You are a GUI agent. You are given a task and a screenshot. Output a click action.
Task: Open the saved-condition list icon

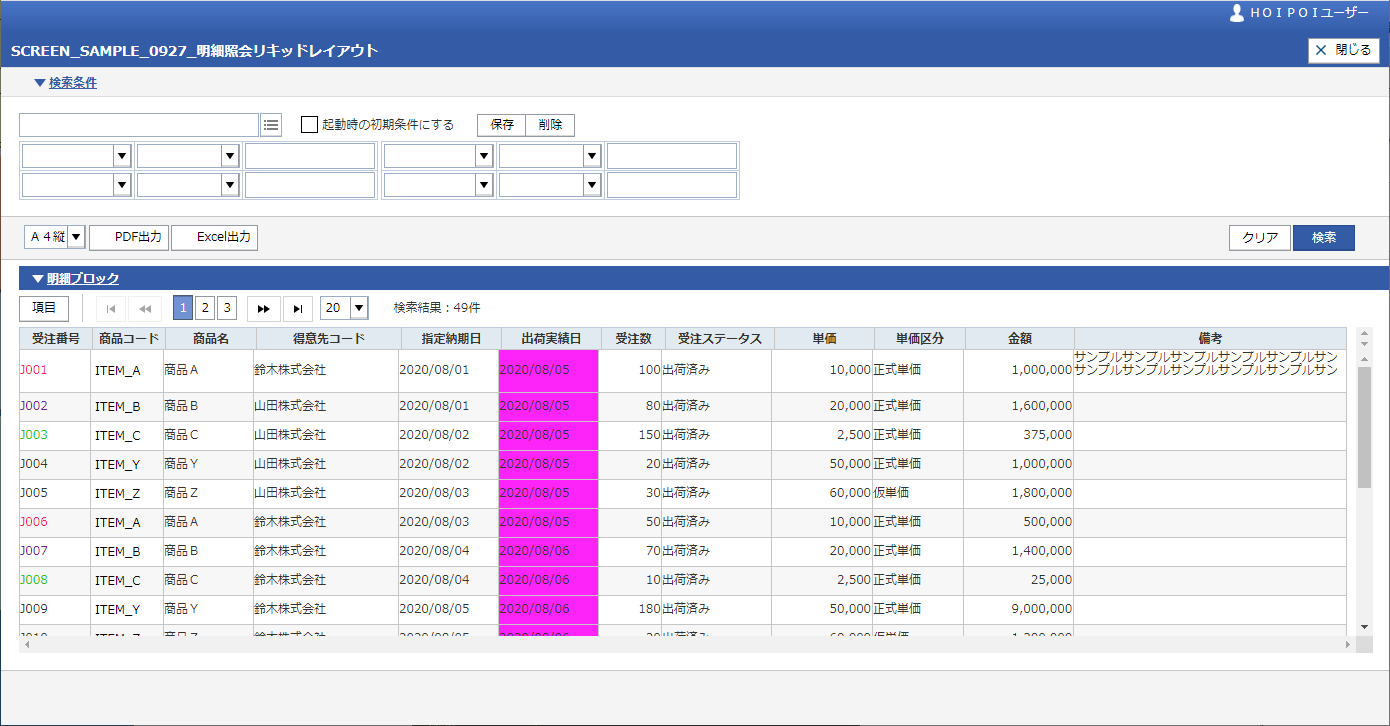point(271,125)
